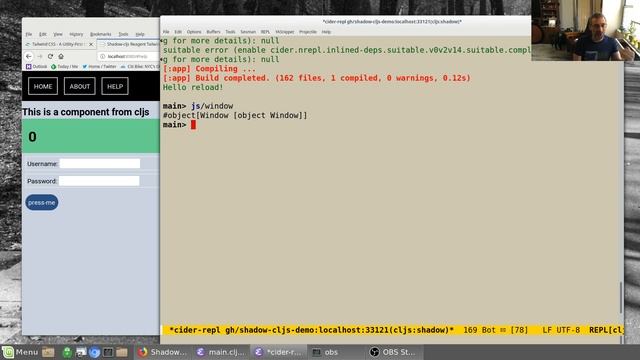The height and width of the screenshot is (360, 640).
Task: Click cider-repl buffer name in mode line
Action: coord(311,330)
